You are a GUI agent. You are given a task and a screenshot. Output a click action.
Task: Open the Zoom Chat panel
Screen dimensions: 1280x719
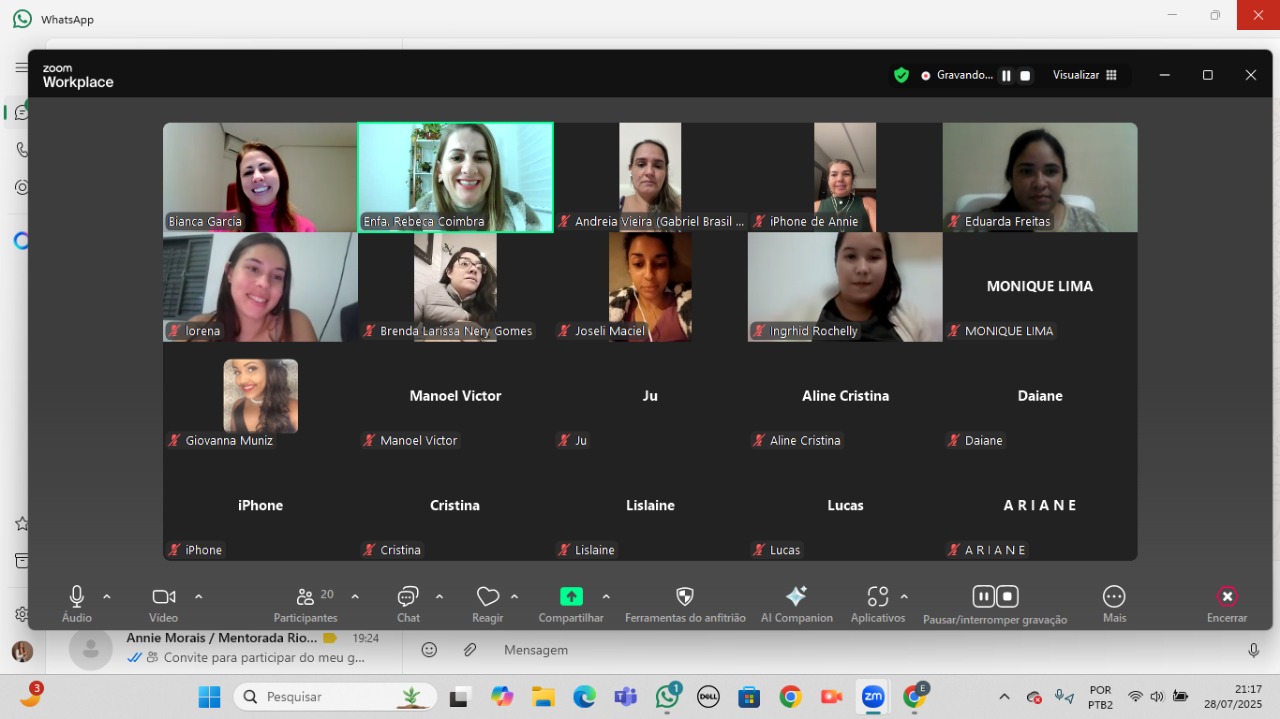[x=408, y=604]
